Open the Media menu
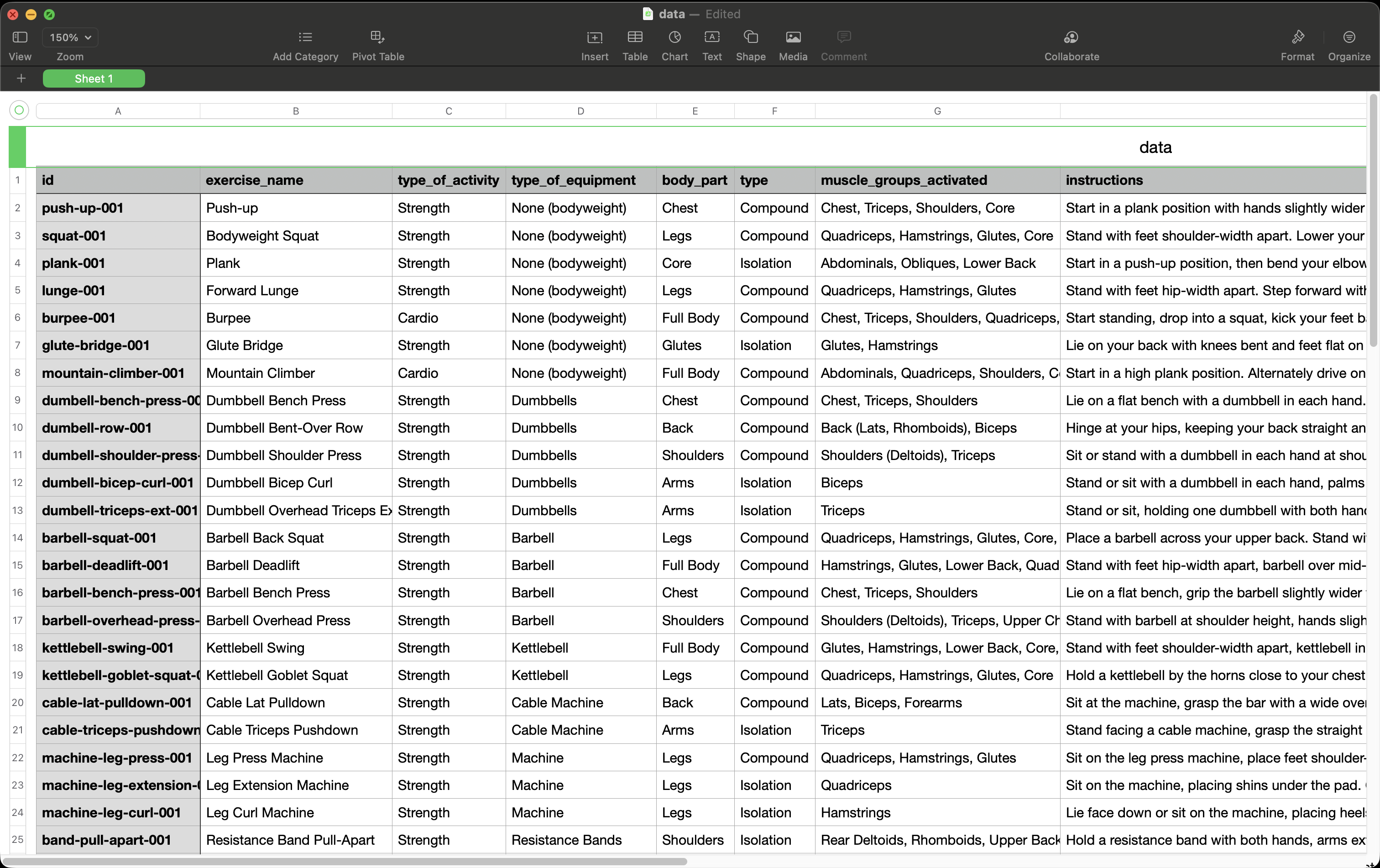1380x868 pixels. coord(793,37)
